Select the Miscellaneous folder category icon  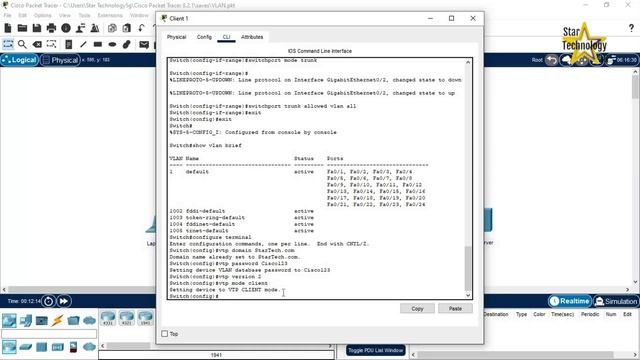pos(73,320)
